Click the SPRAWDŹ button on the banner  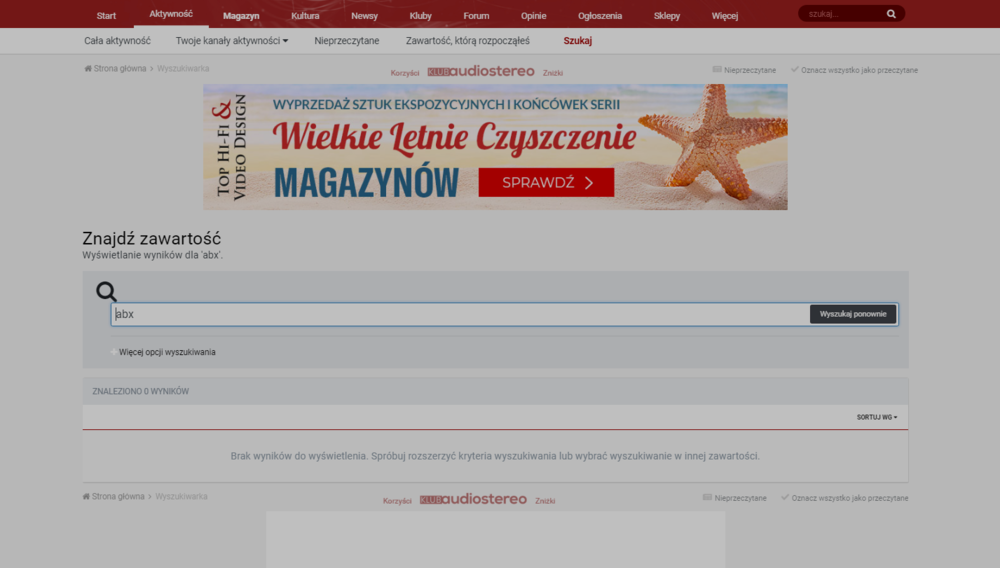pyautogui.click(x=547, y=182)
